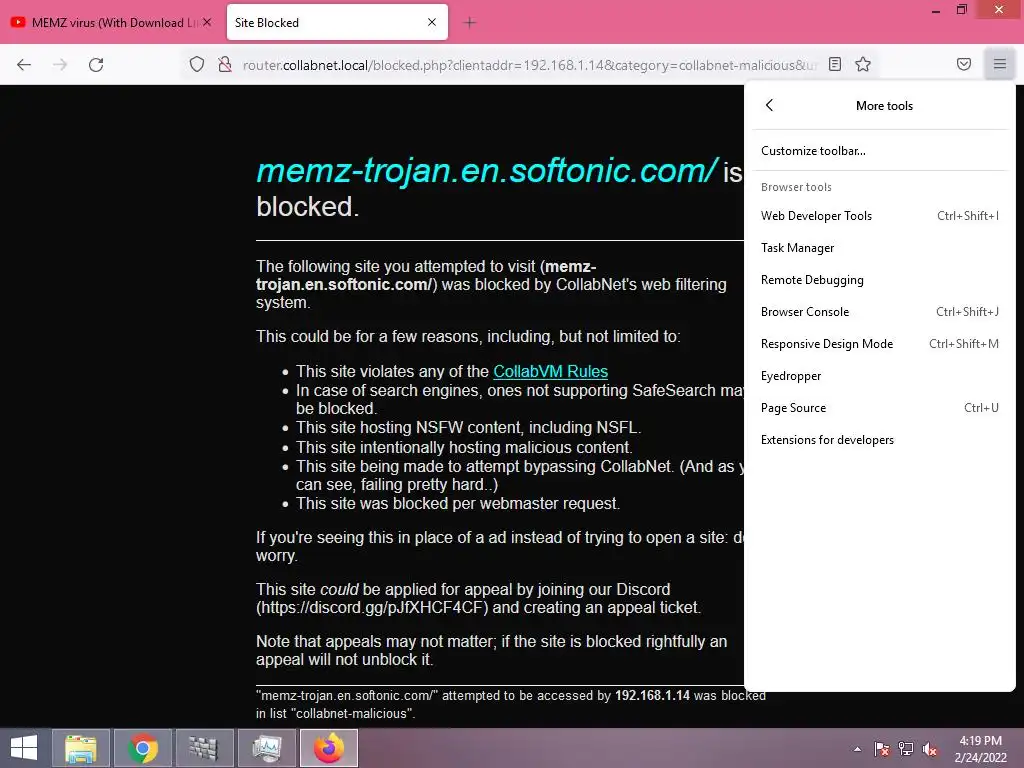Viewport: 1024px width, 768px height.
Task: Open the Windows Start button
Action: click(x=24, y=748)
